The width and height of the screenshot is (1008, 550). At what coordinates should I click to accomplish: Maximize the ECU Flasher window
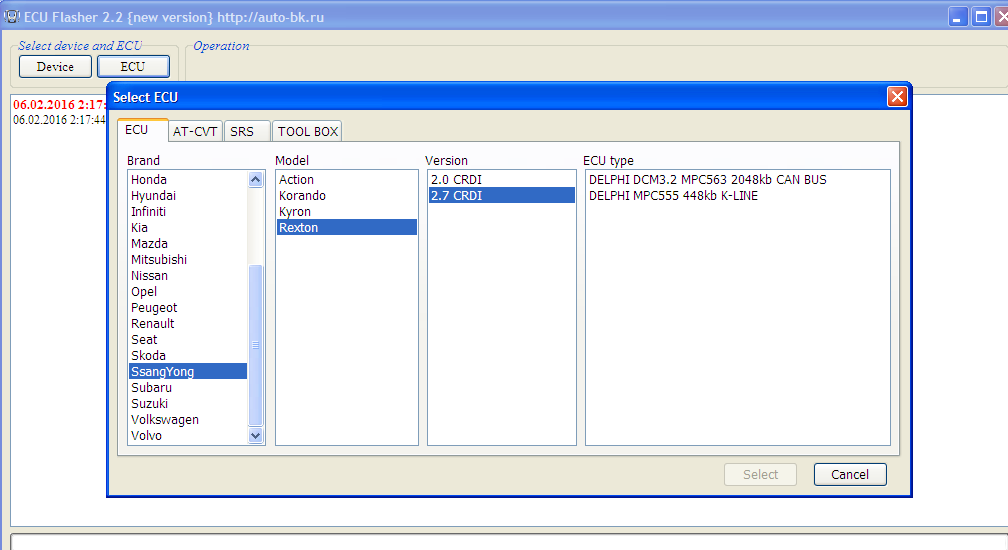pyautogui.click(x=981, y=17)
